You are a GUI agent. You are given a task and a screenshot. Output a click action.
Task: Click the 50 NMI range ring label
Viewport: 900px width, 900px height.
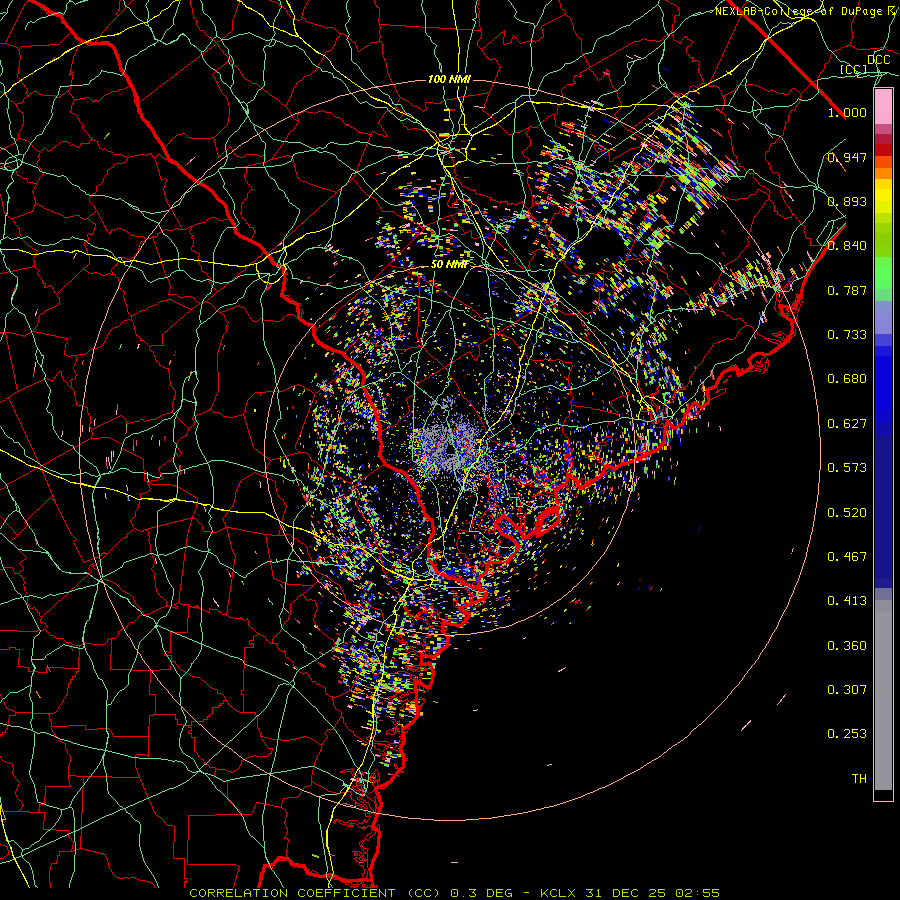(x=449, y=265)
